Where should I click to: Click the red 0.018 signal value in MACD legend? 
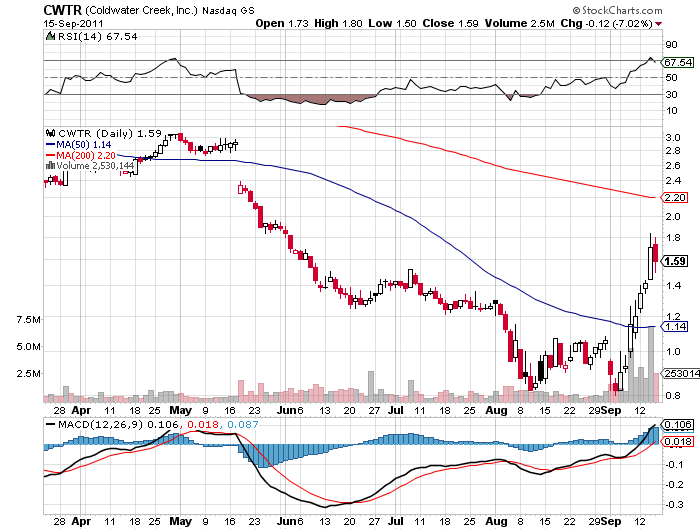(203, 424)
